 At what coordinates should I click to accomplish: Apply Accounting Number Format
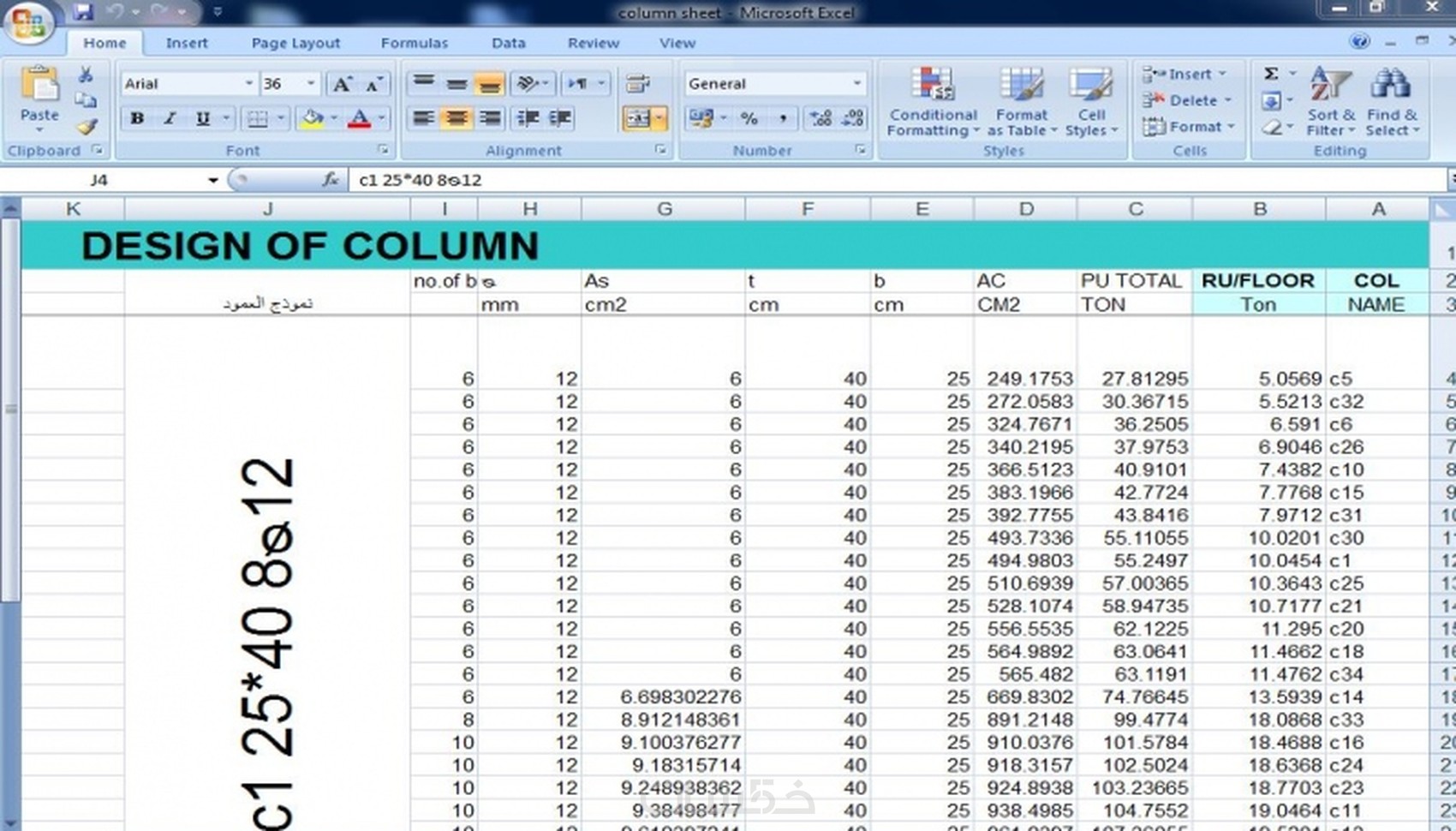[701, 118]
